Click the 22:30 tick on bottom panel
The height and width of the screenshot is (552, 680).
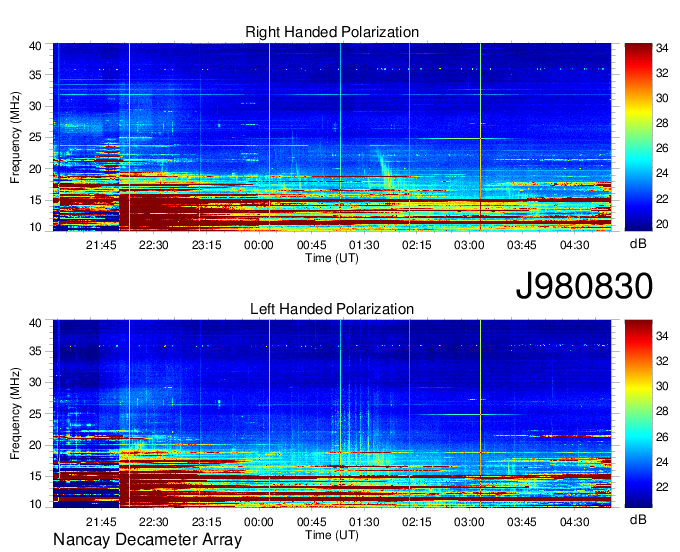pyautogui.click(x=154, y=522)
